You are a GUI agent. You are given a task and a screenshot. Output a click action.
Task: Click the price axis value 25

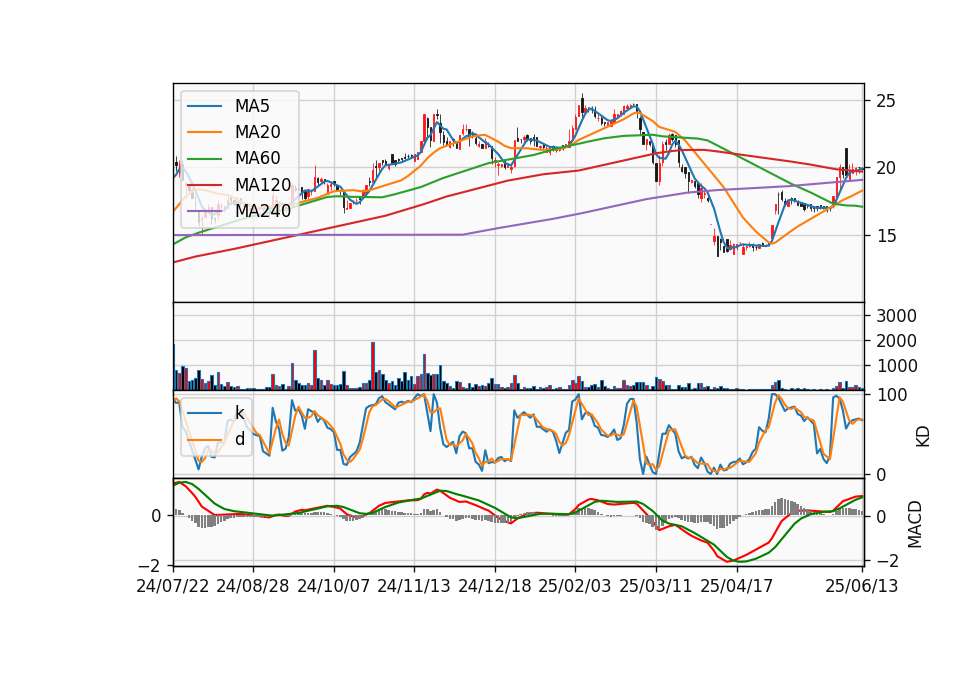885,101
